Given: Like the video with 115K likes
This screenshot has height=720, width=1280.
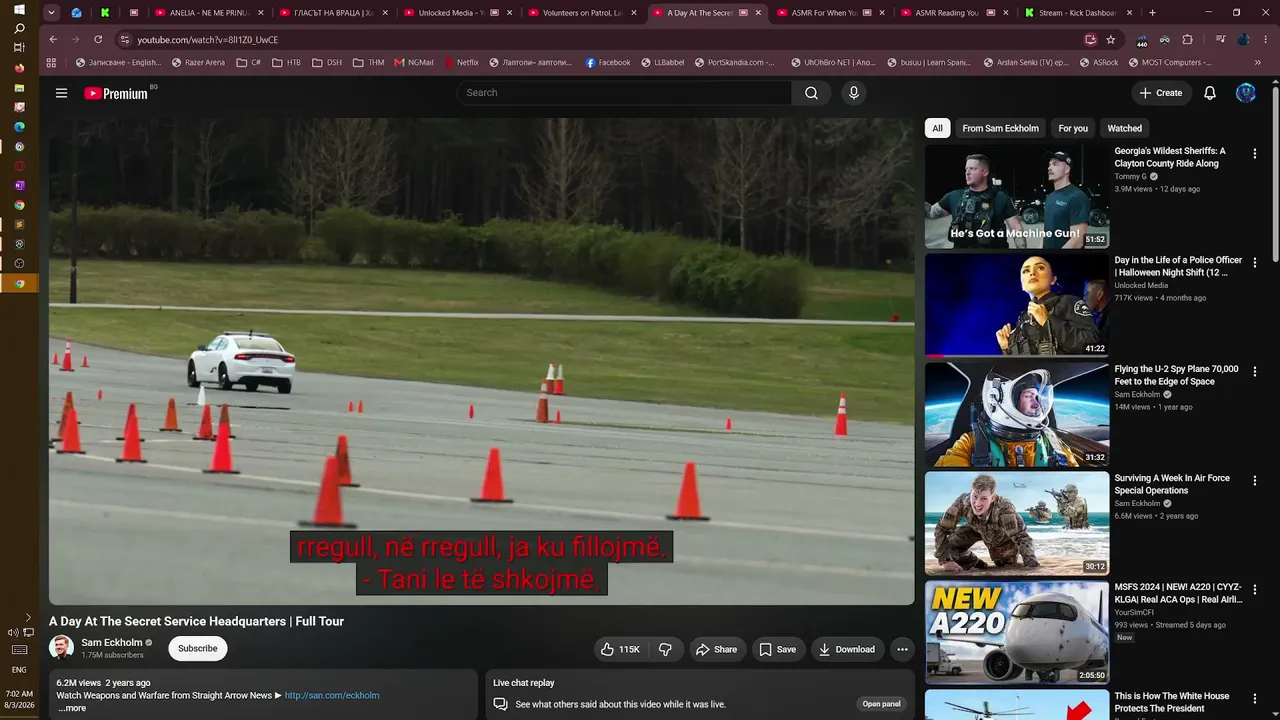Looking at the screenshot, I should tap(620, 649).
